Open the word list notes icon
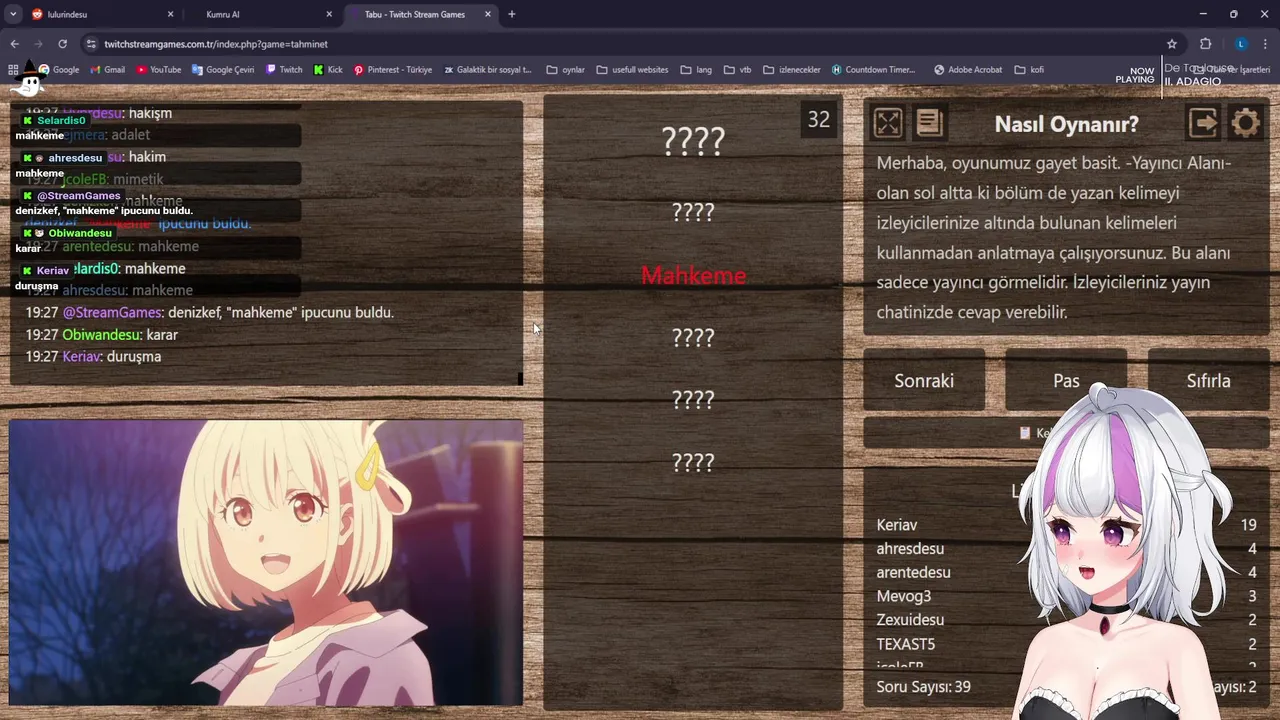This screenshot has width=1280, height=720. pyautogui.click(x=929, y=123)
